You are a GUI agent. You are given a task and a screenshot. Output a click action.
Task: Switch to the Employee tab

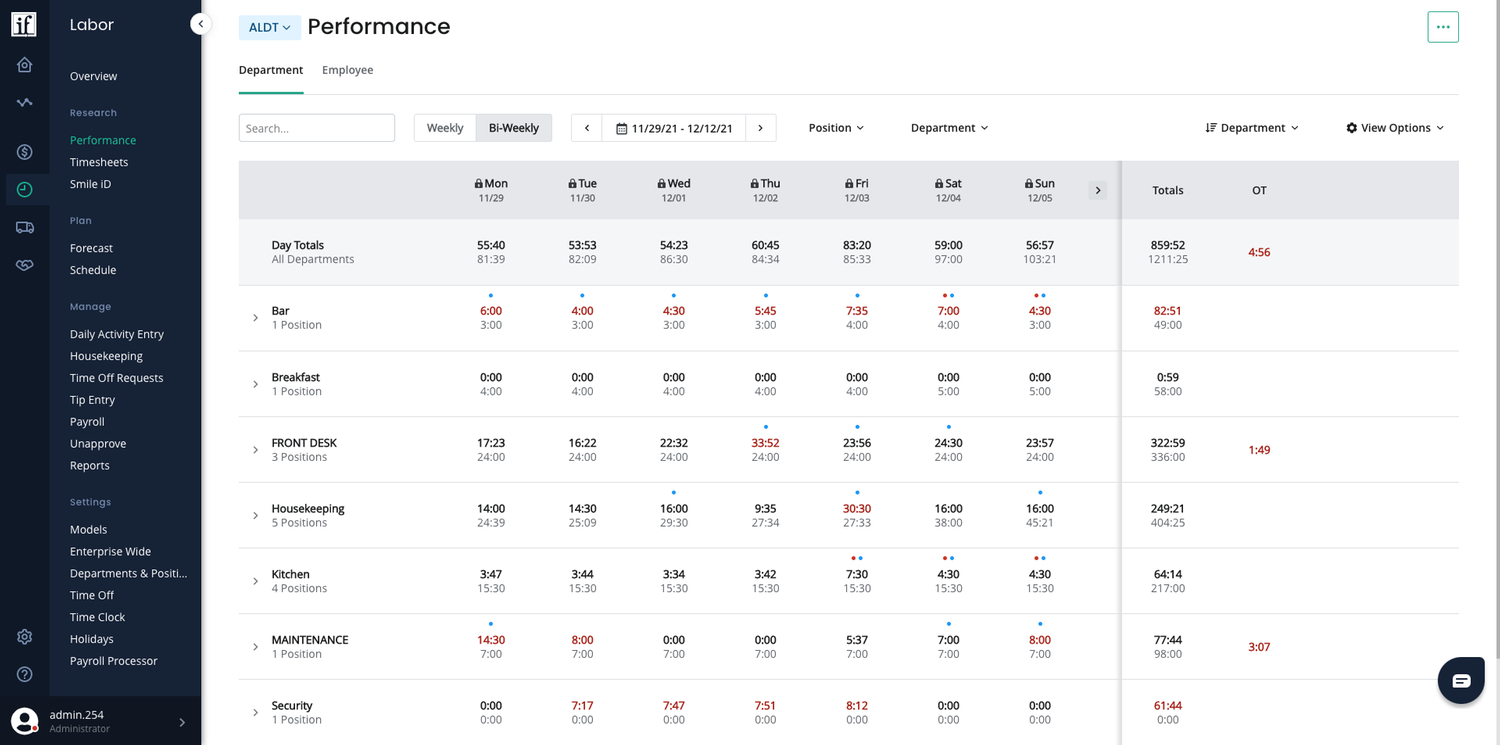coord(347,70)
